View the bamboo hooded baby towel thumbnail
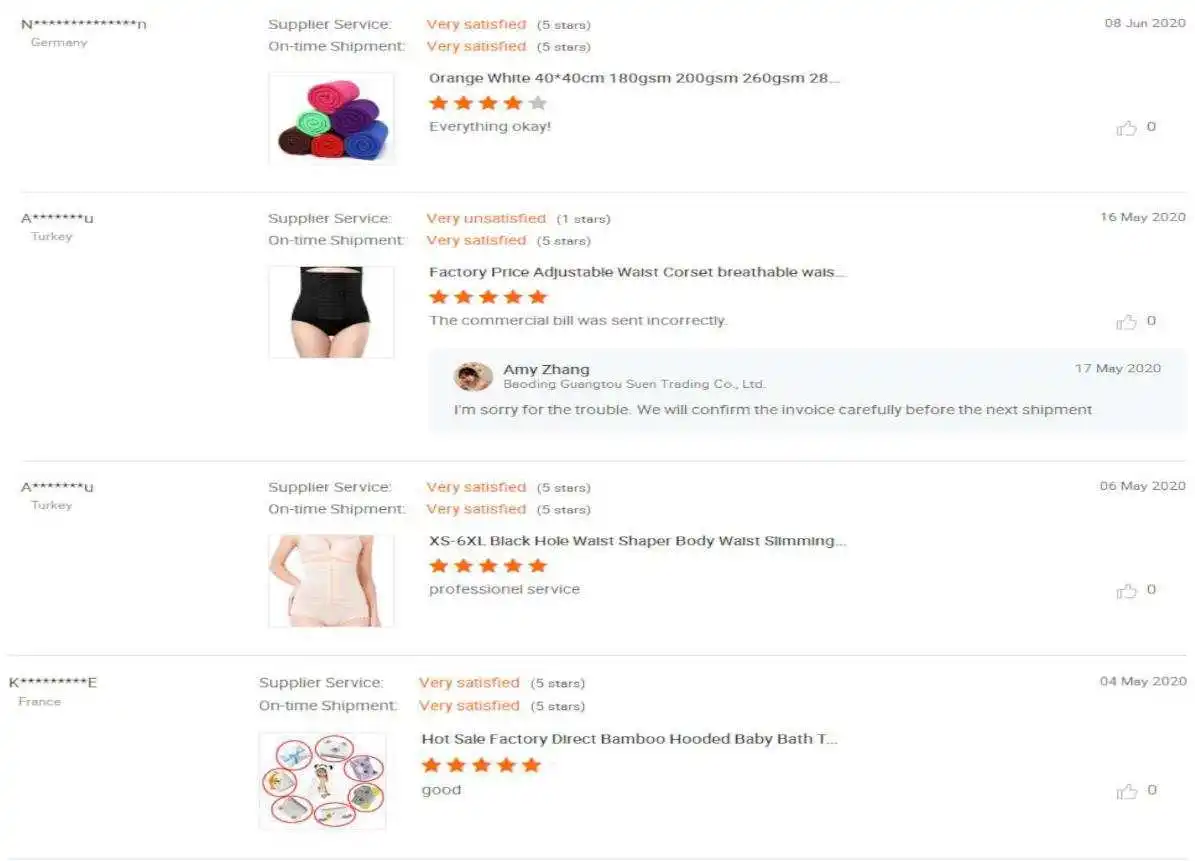 point(322,780)
